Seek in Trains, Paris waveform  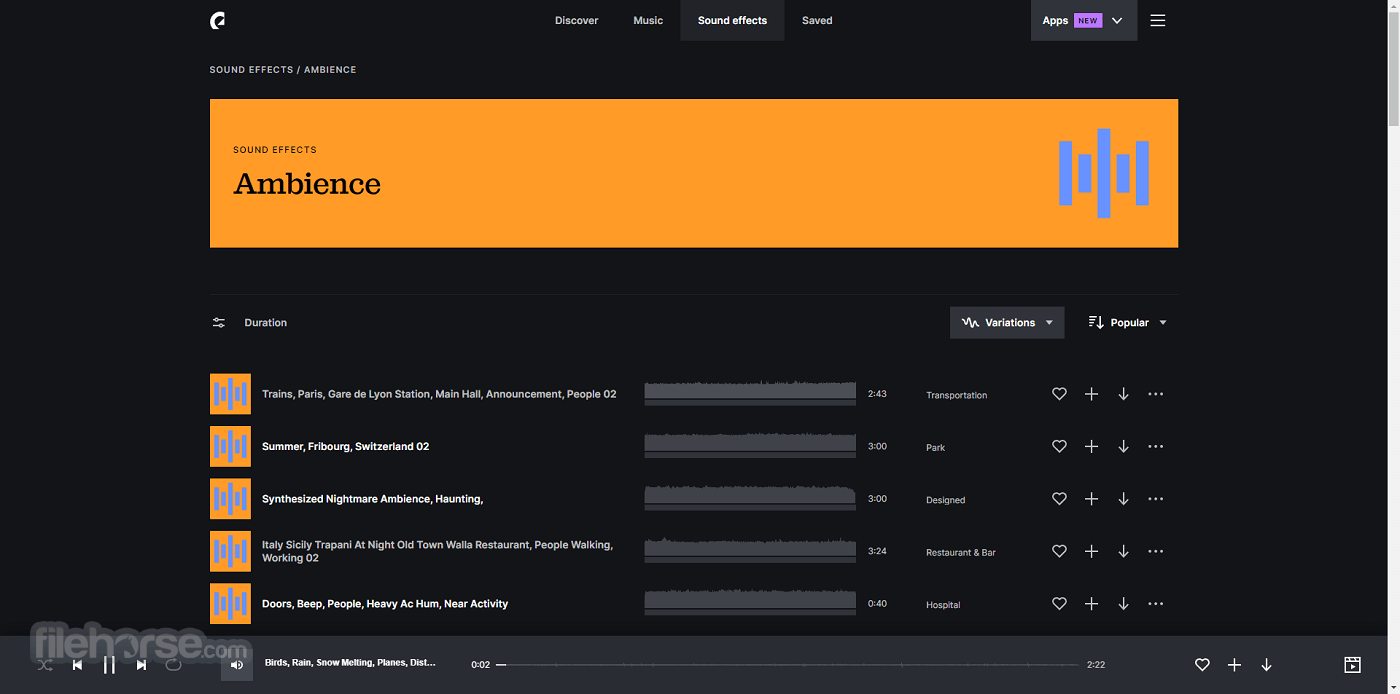coord(750,393)
